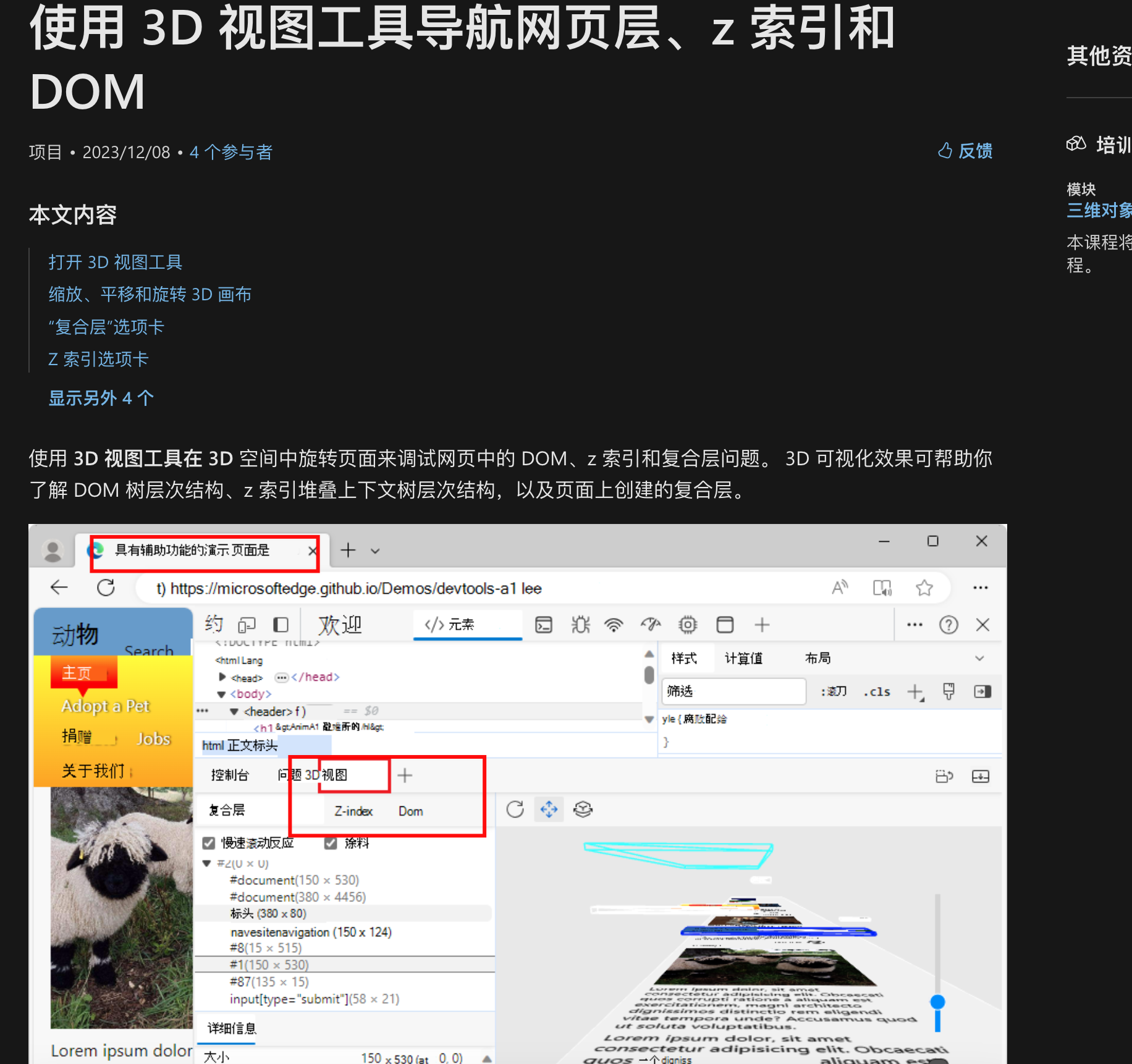This screenshot has width=1132, height=1064.
Task: Toggle the 涂料 checkbox
Action: coord(331,843)
